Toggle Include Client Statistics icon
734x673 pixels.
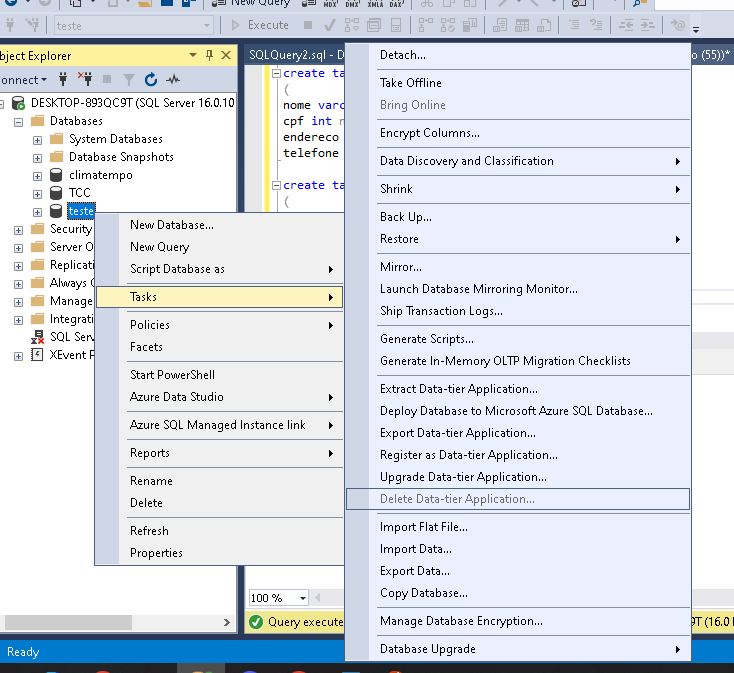tap(470, 25)
